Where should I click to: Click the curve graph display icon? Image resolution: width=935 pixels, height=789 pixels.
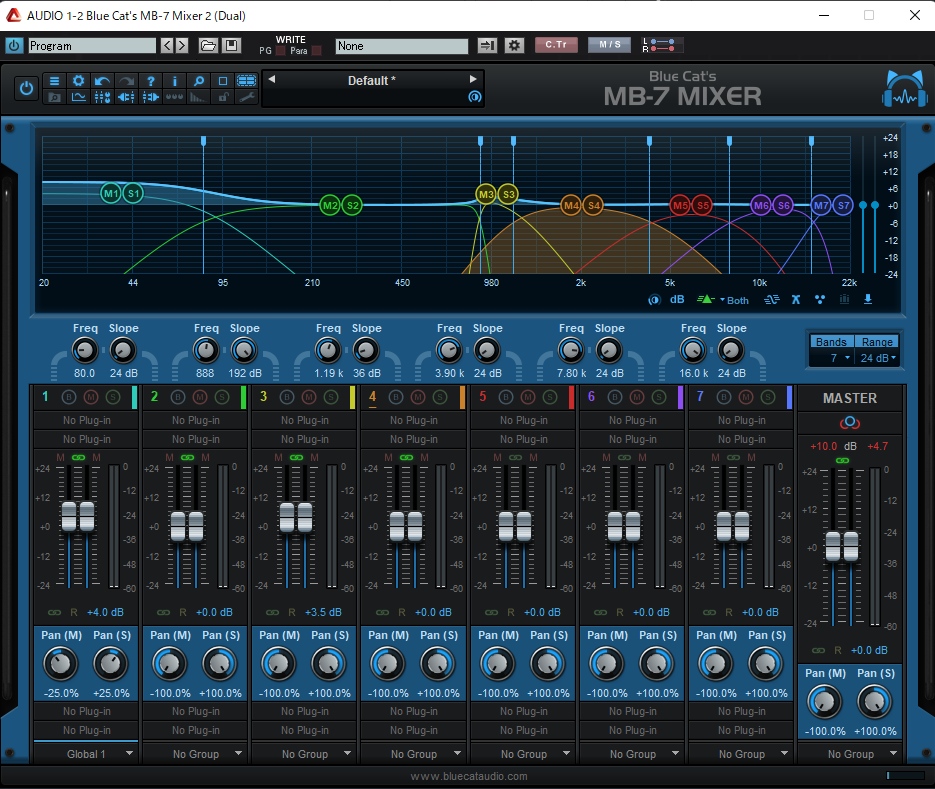click(78, 97)
